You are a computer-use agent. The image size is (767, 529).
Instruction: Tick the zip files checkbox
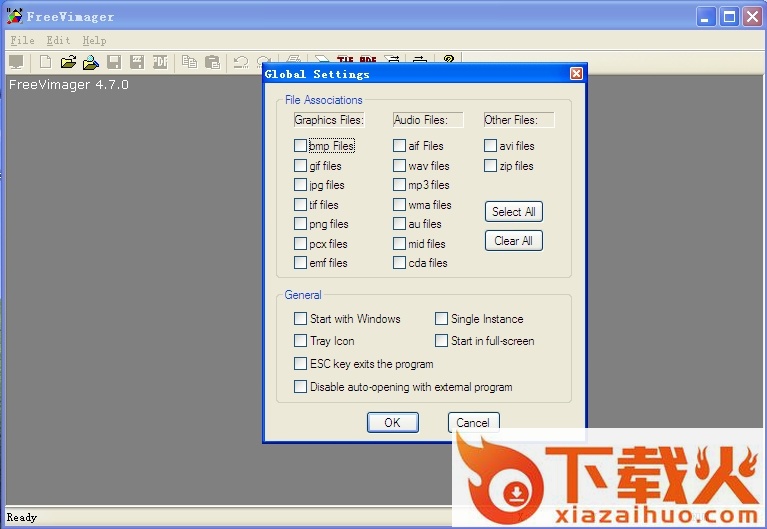(x=491, y=166)
